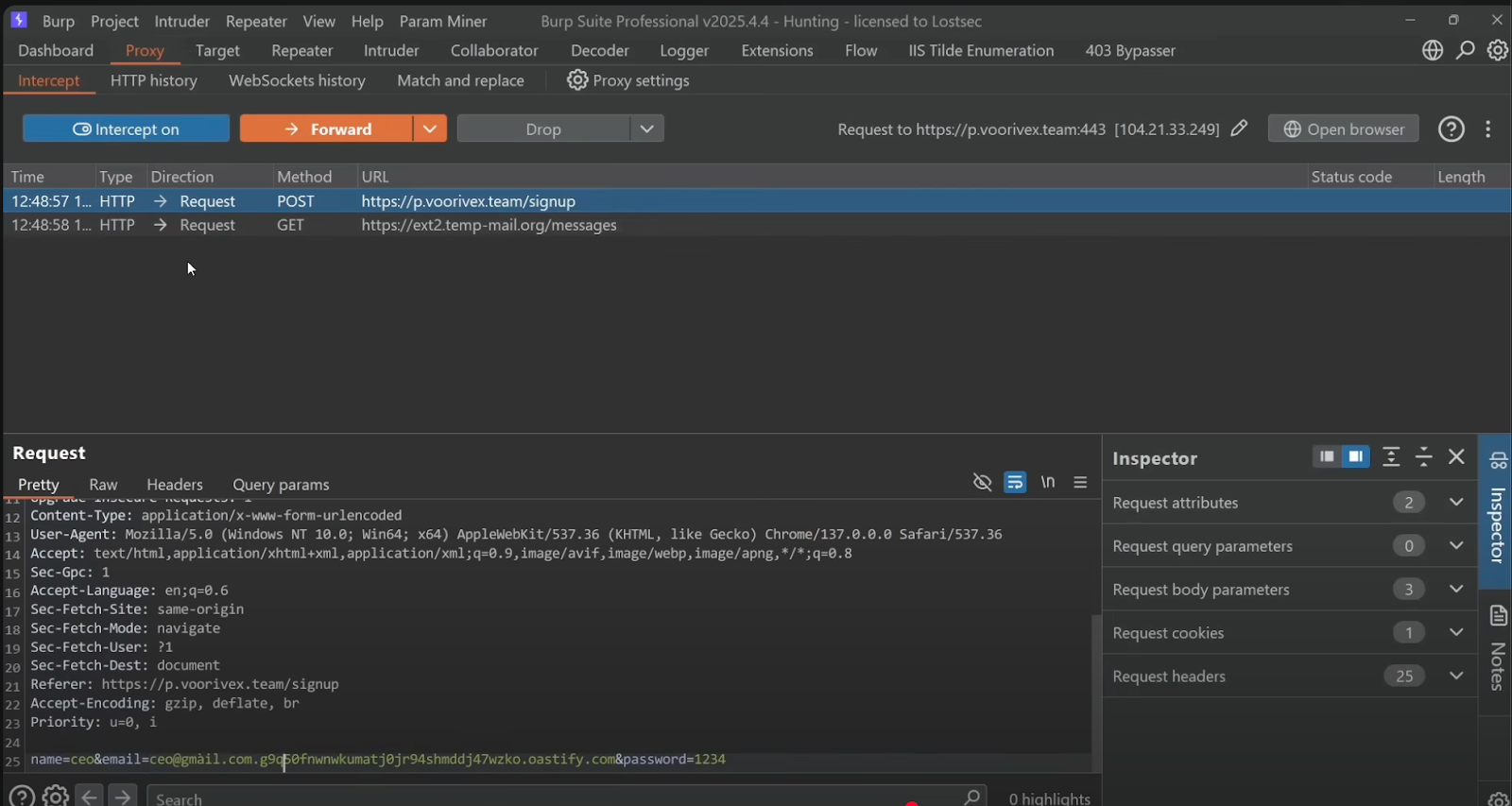Open the Decoder tab
The image size is (1512, 806).
pyautogui.click(x=599, y=50)
